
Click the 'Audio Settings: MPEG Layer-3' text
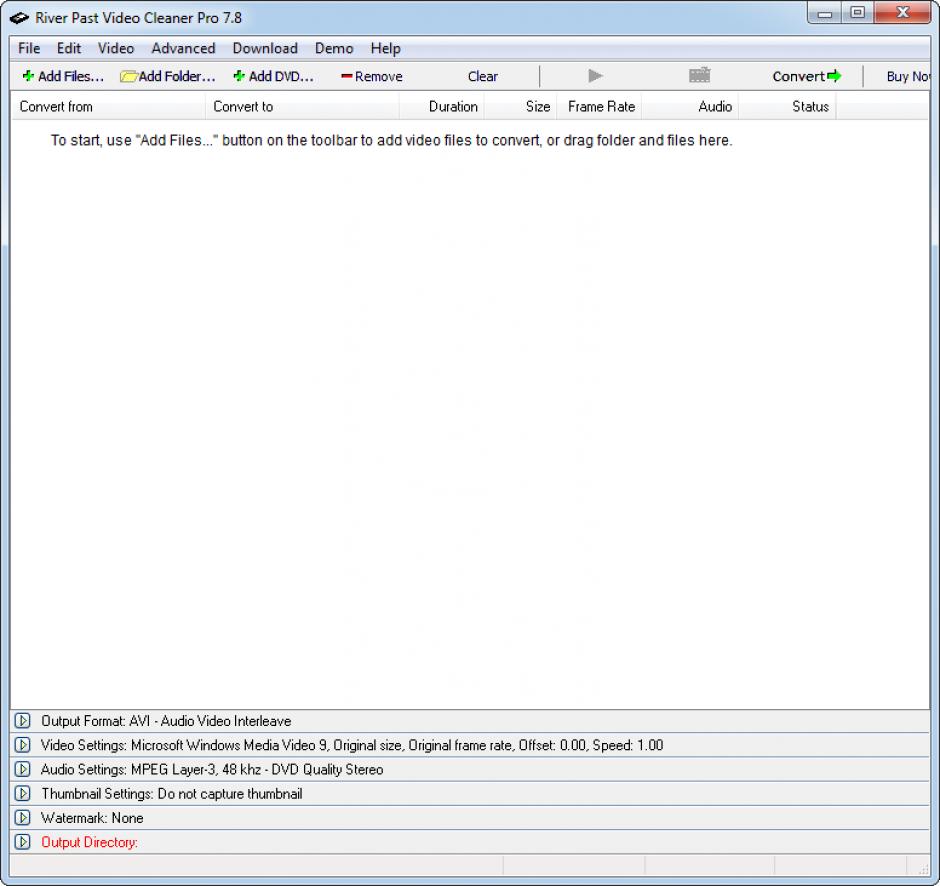click(x=212, y=769)
